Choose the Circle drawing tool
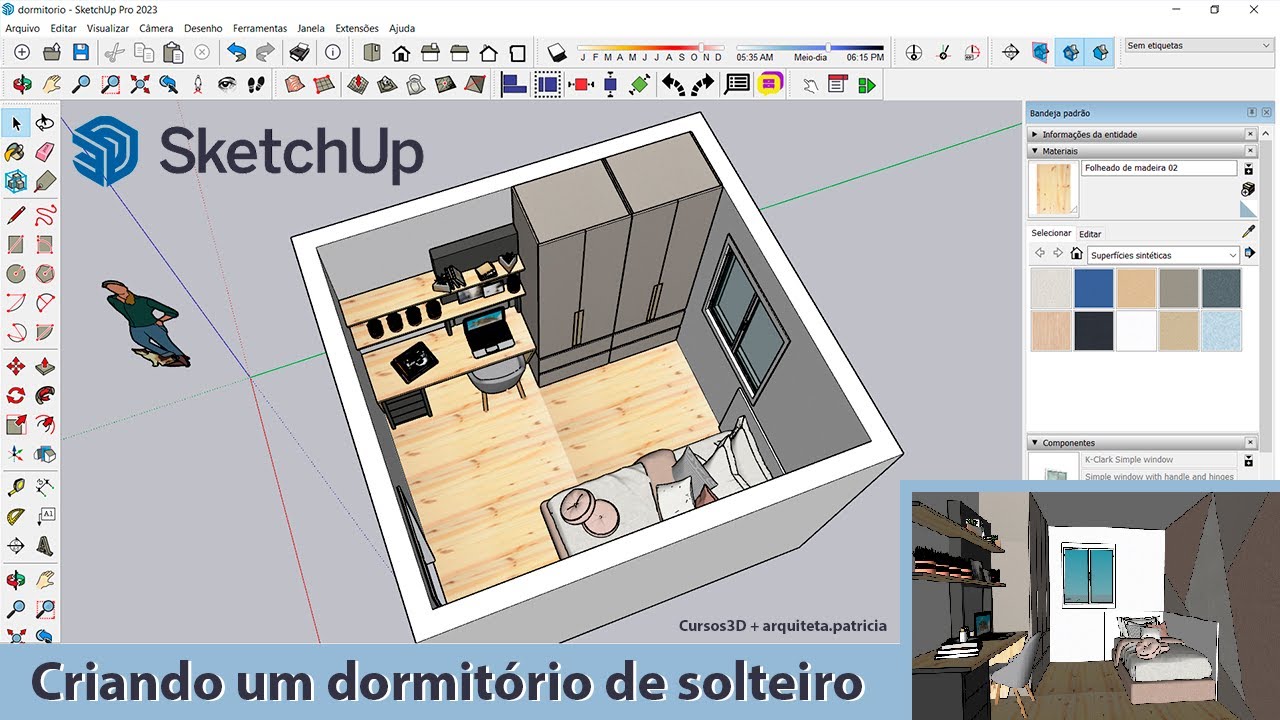The width and height of the screenshot is (1280, 720). (15, 273)
